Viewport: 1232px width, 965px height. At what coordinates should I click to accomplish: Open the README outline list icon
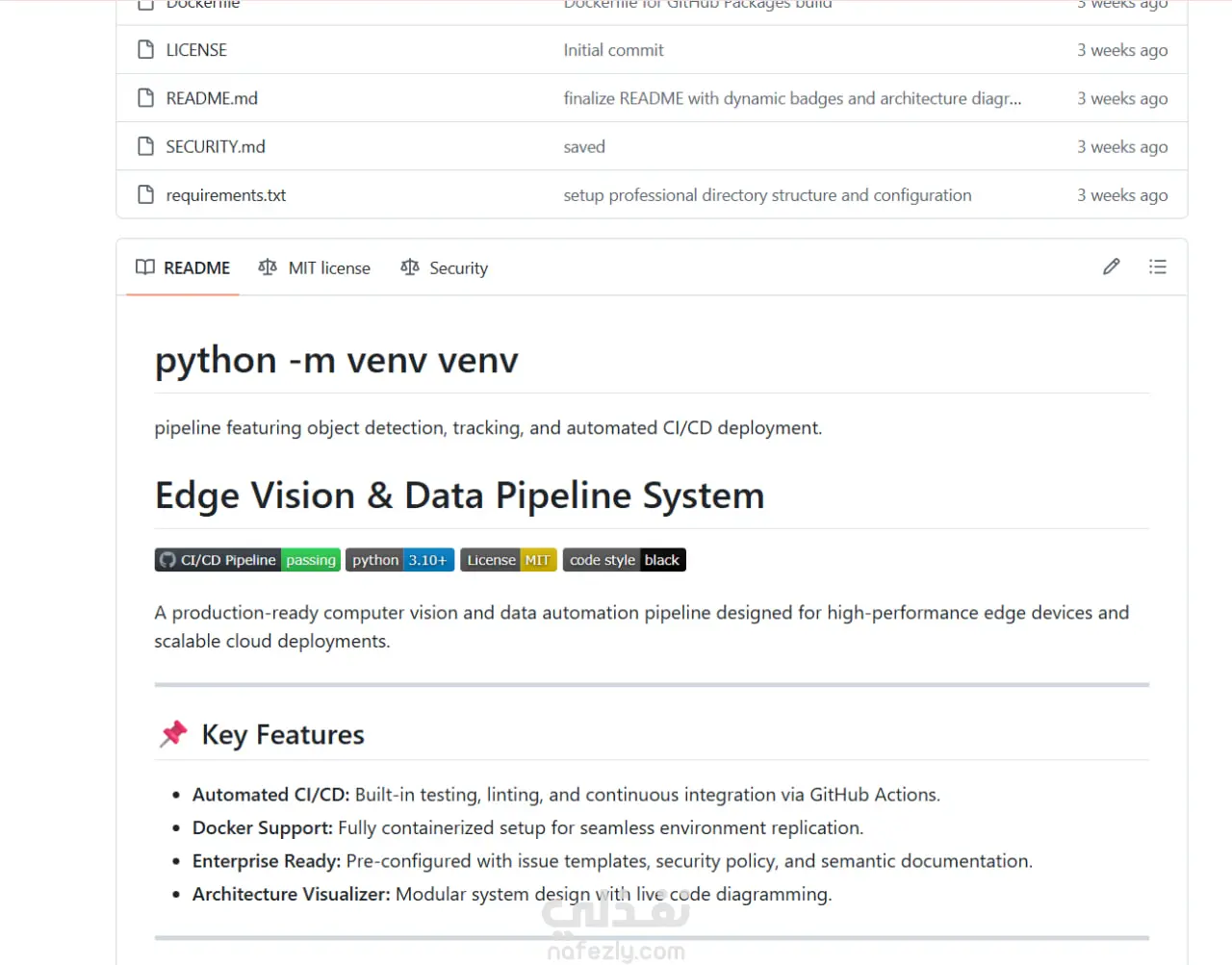tap(1158, 267)
